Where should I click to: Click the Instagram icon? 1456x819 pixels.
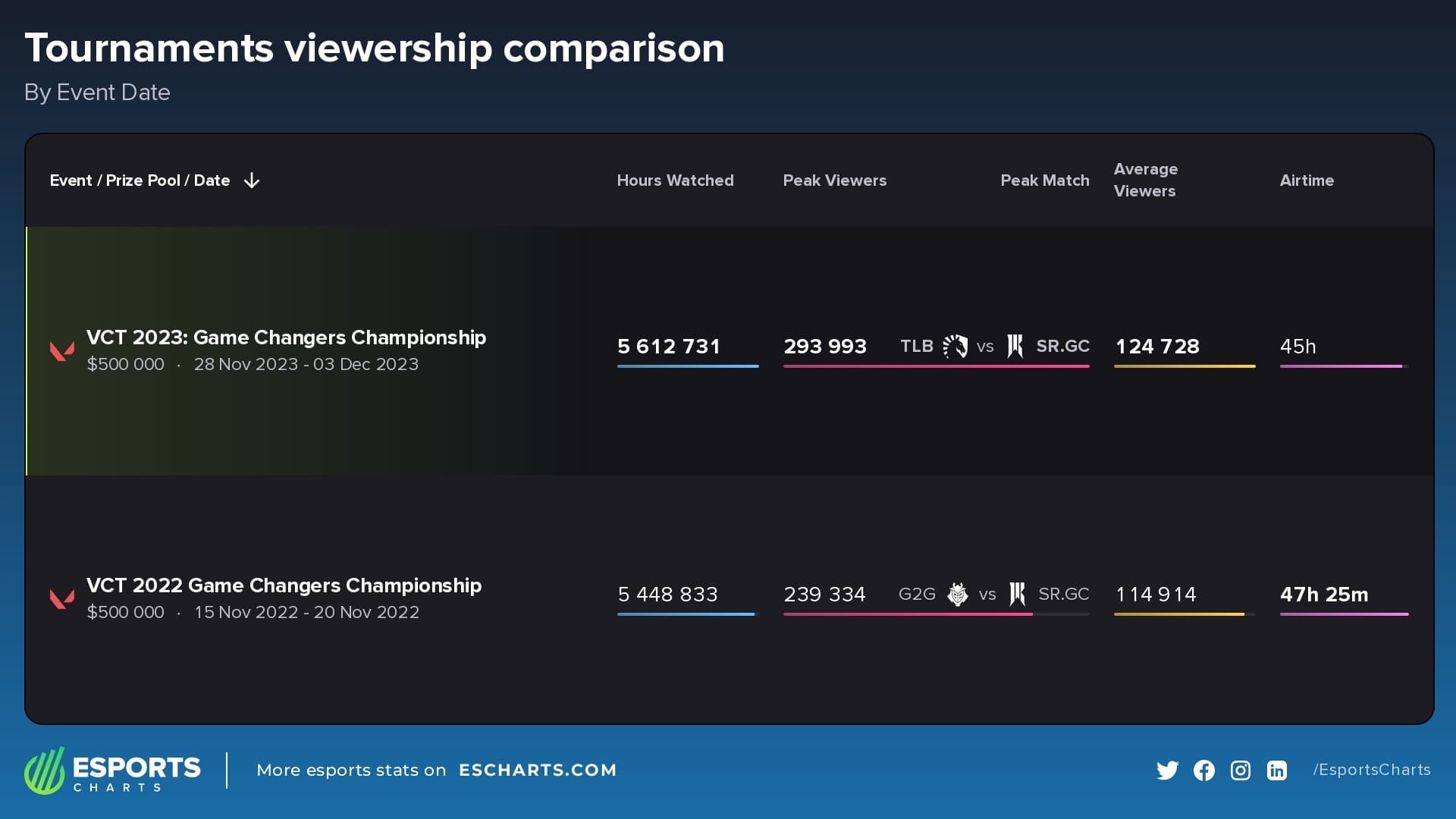(x=1240, y=770)
